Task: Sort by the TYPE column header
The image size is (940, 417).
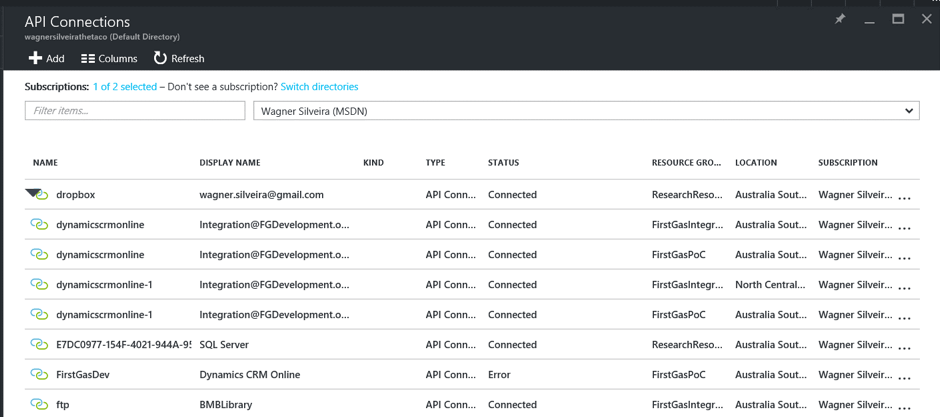Action: [x=435, y=162]
